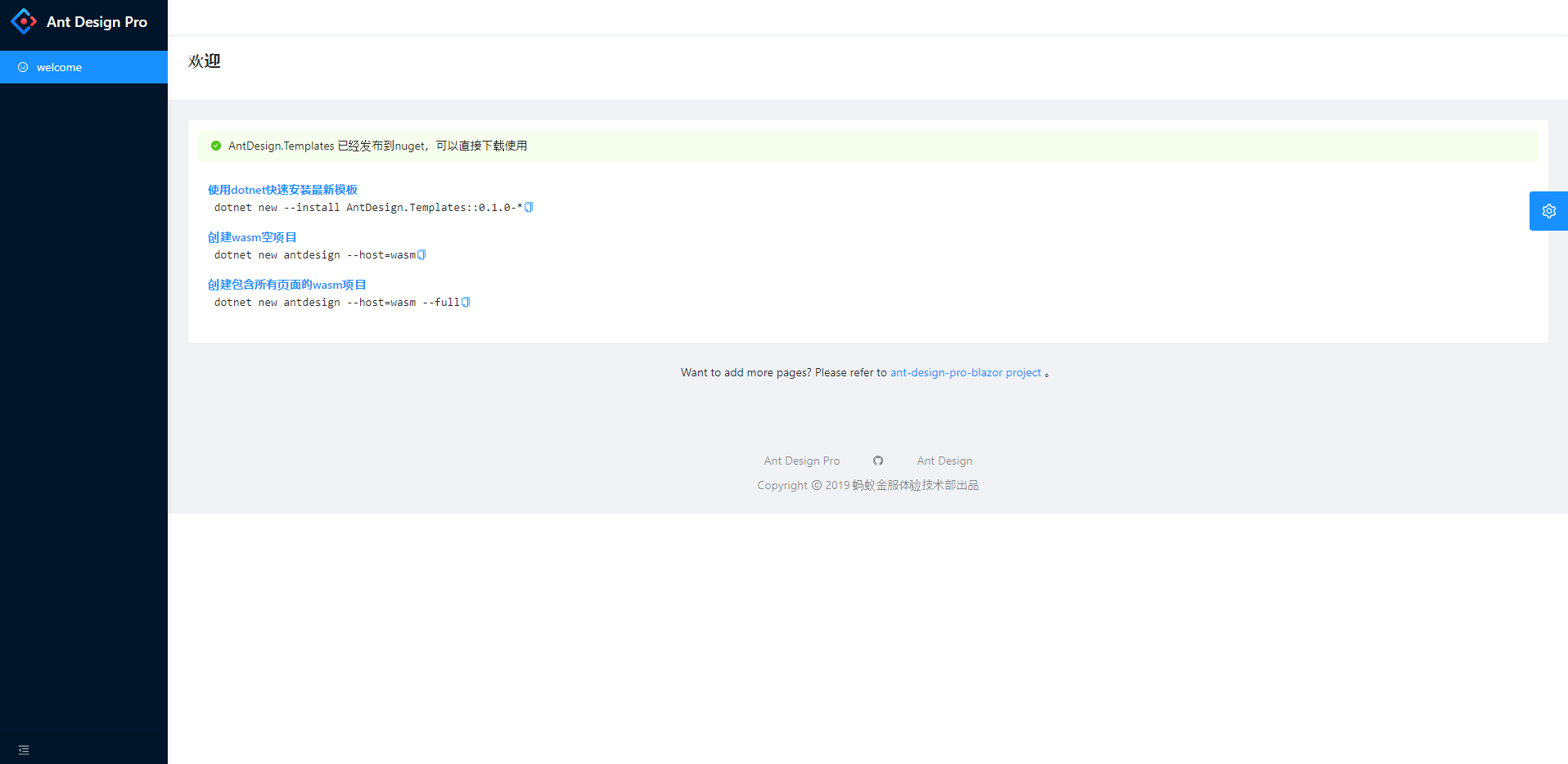Collapse the sidebar with the bottom toggle icon

click(x=24, y=749)
